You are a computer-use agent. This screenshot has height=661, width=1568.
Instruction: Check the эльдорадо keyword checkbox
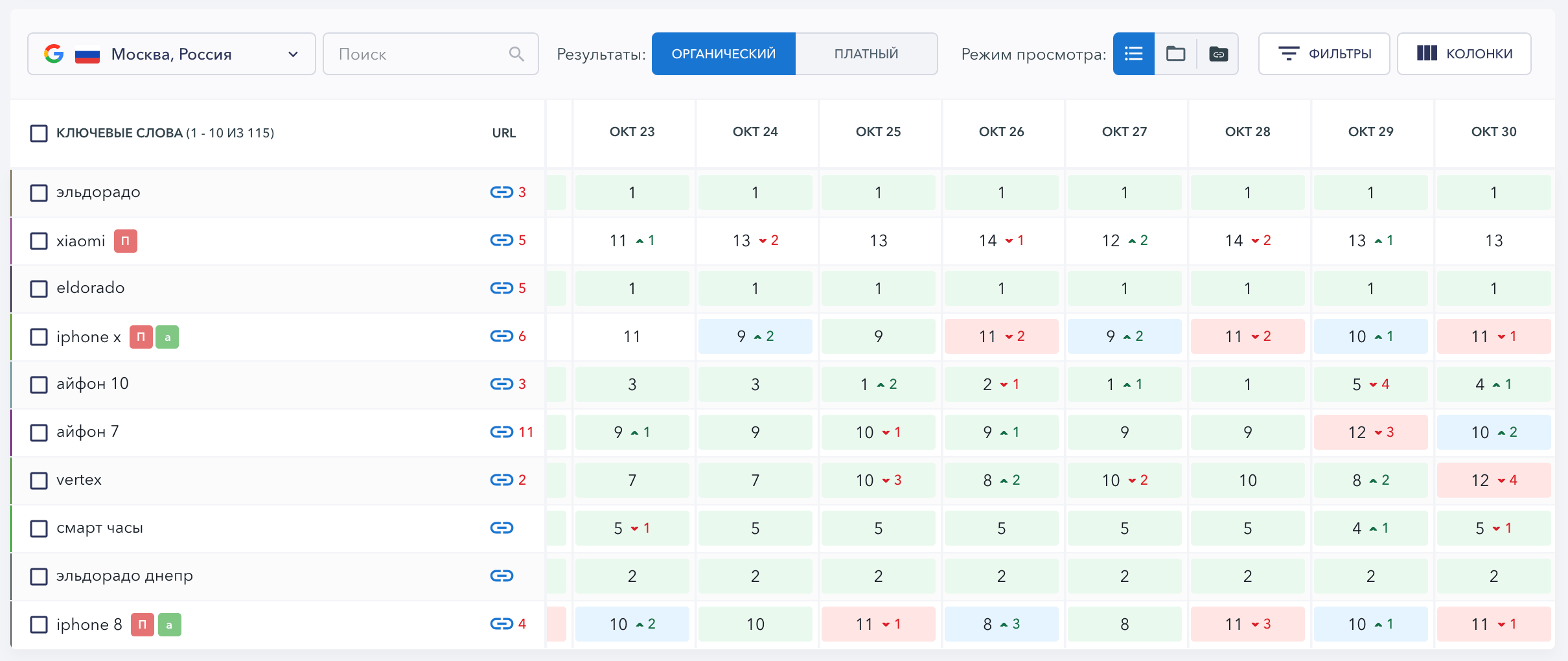39,193
